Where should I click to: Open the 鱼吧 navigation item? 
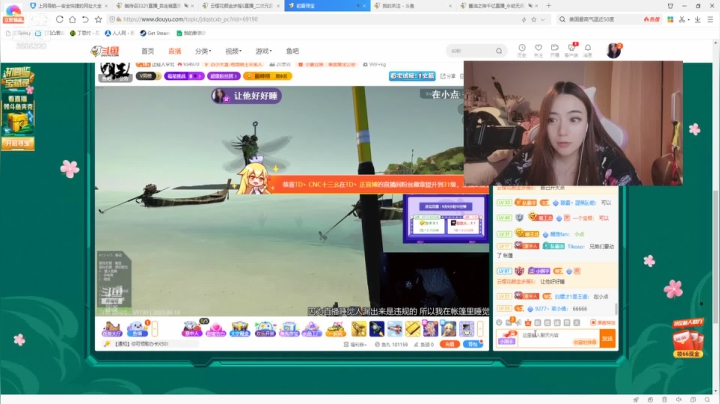(x=292, y=51)
